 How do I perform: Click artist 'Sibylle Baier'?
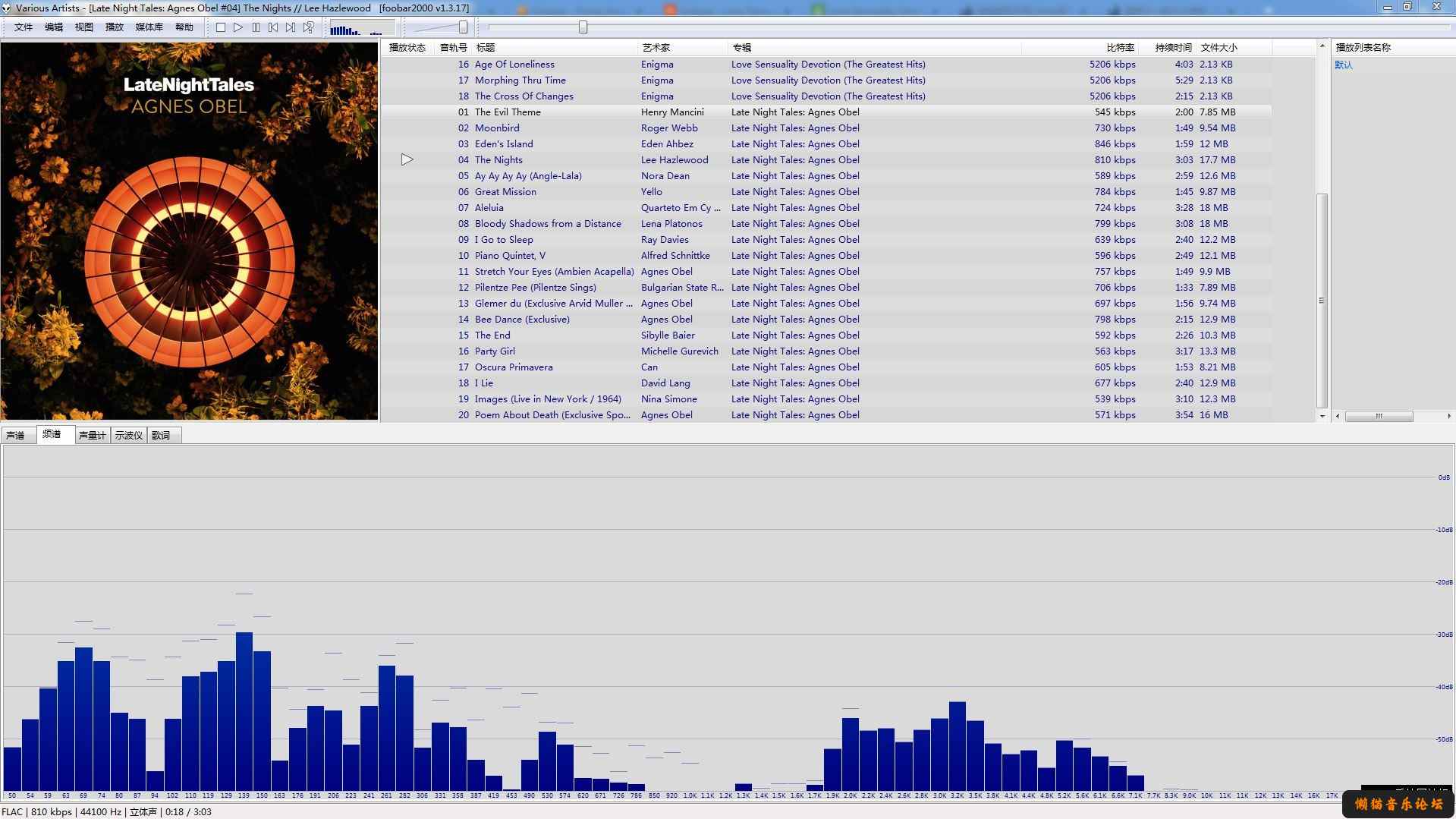click(668, 335)
